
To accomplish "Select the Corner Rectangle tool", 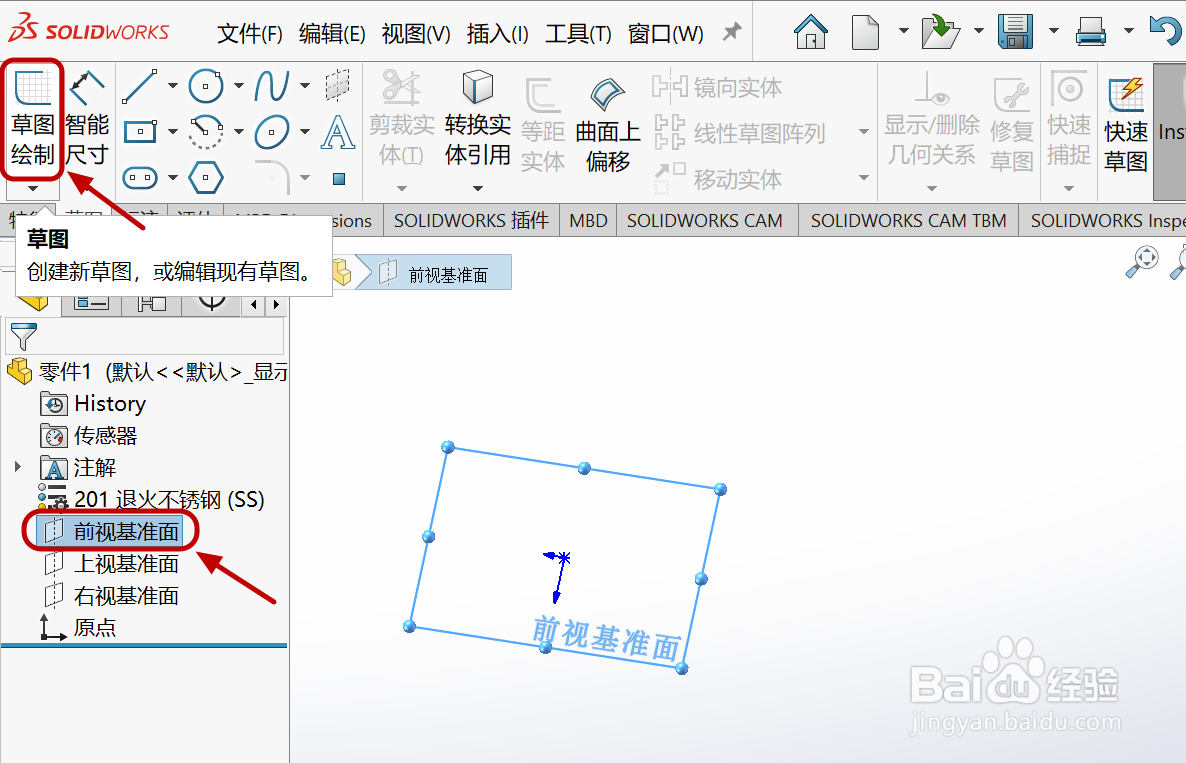I will pos(140,132).
